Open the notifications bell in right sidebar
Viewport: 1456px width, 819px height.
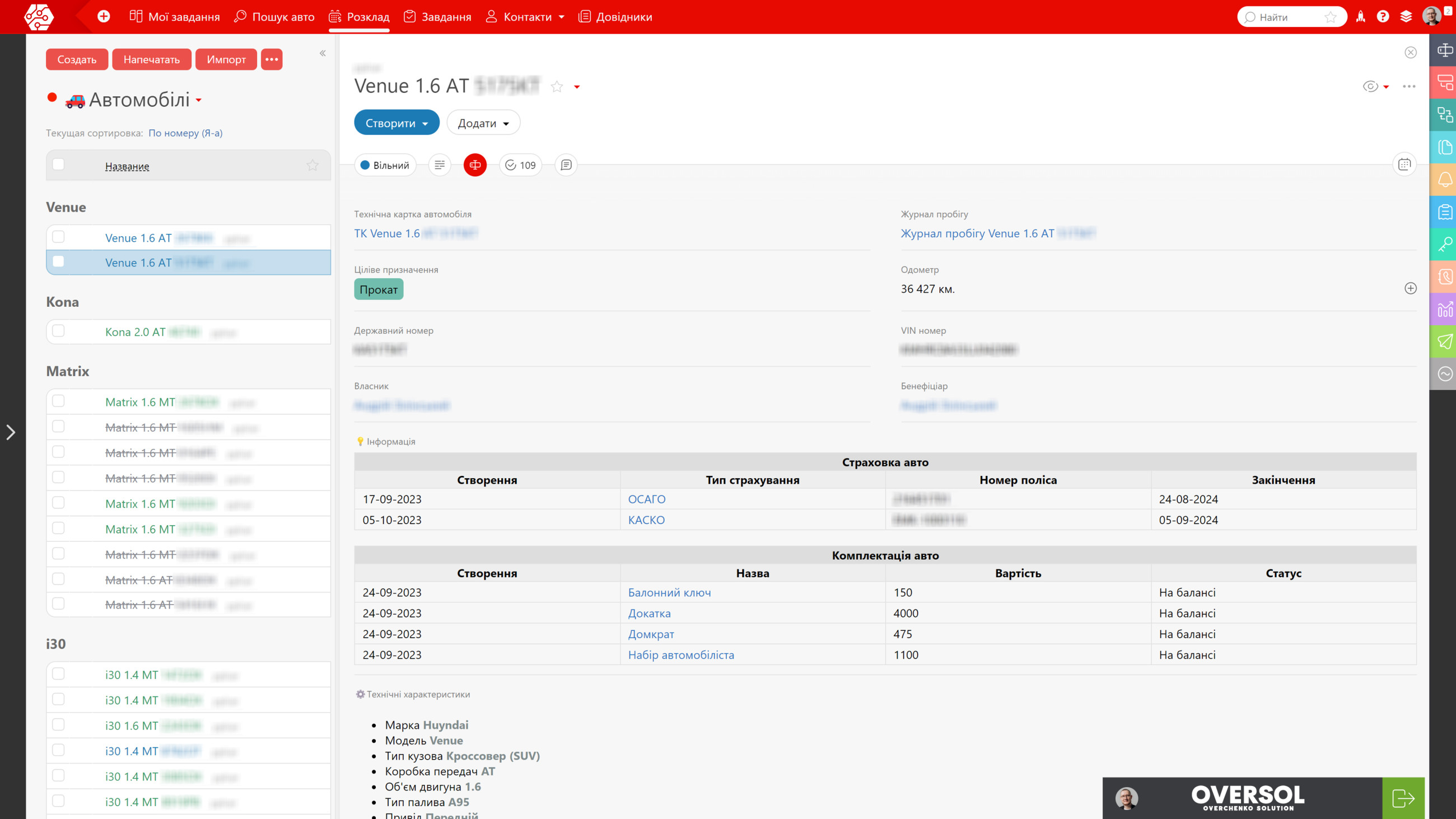[x=1445, y=180]
